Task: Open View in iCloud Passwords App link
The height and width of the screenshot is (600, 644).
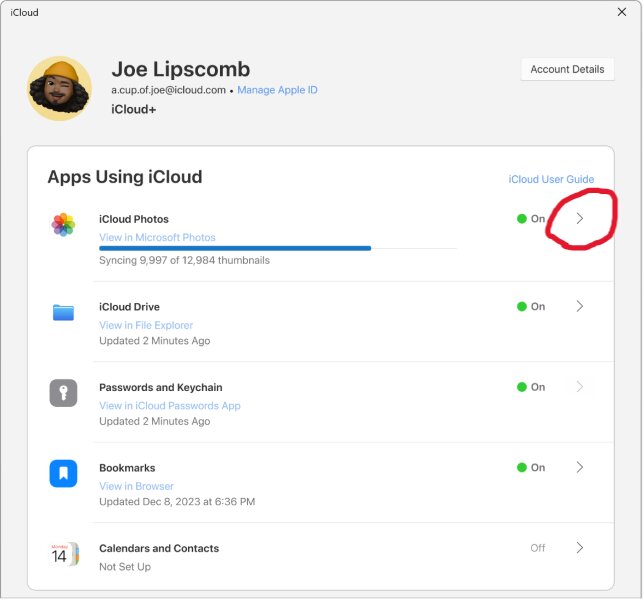Action: [x=170, y=406]
